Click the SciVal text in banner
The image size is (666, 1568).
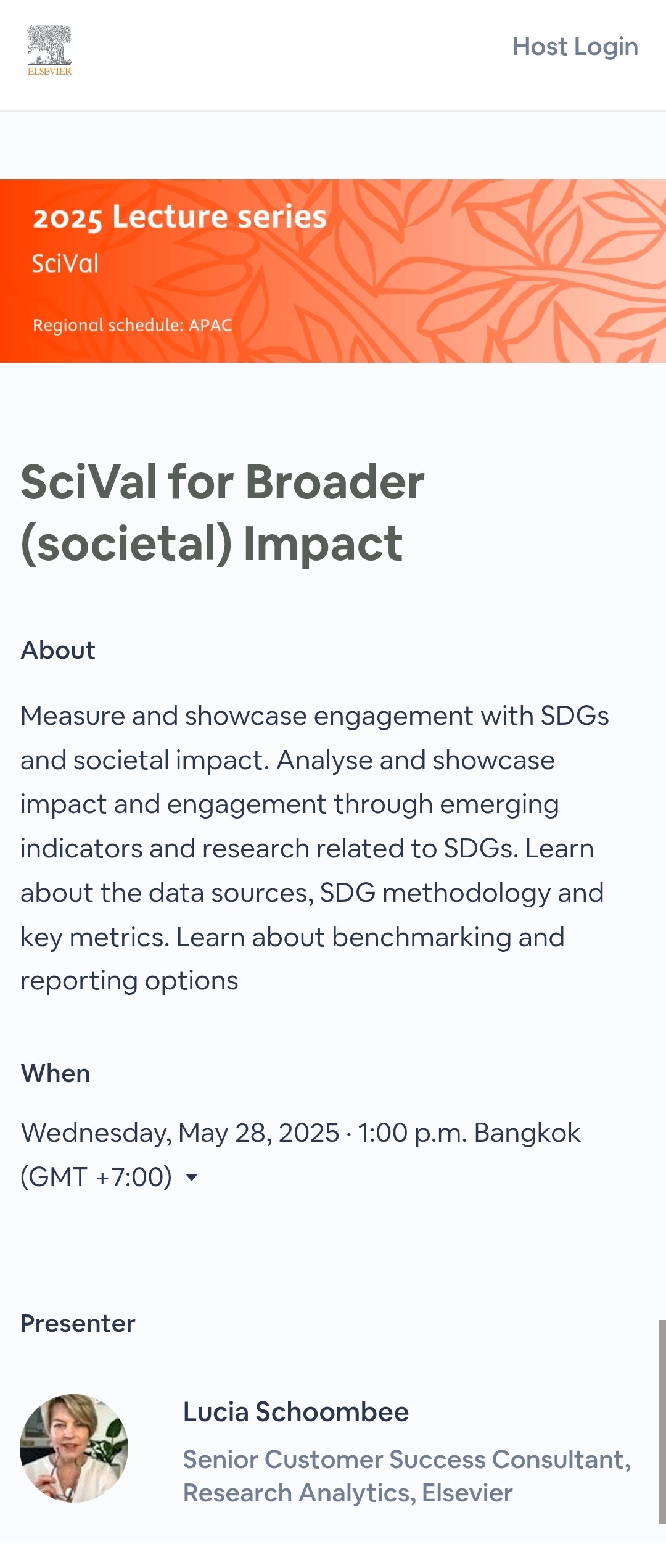(x=65, y=263)
